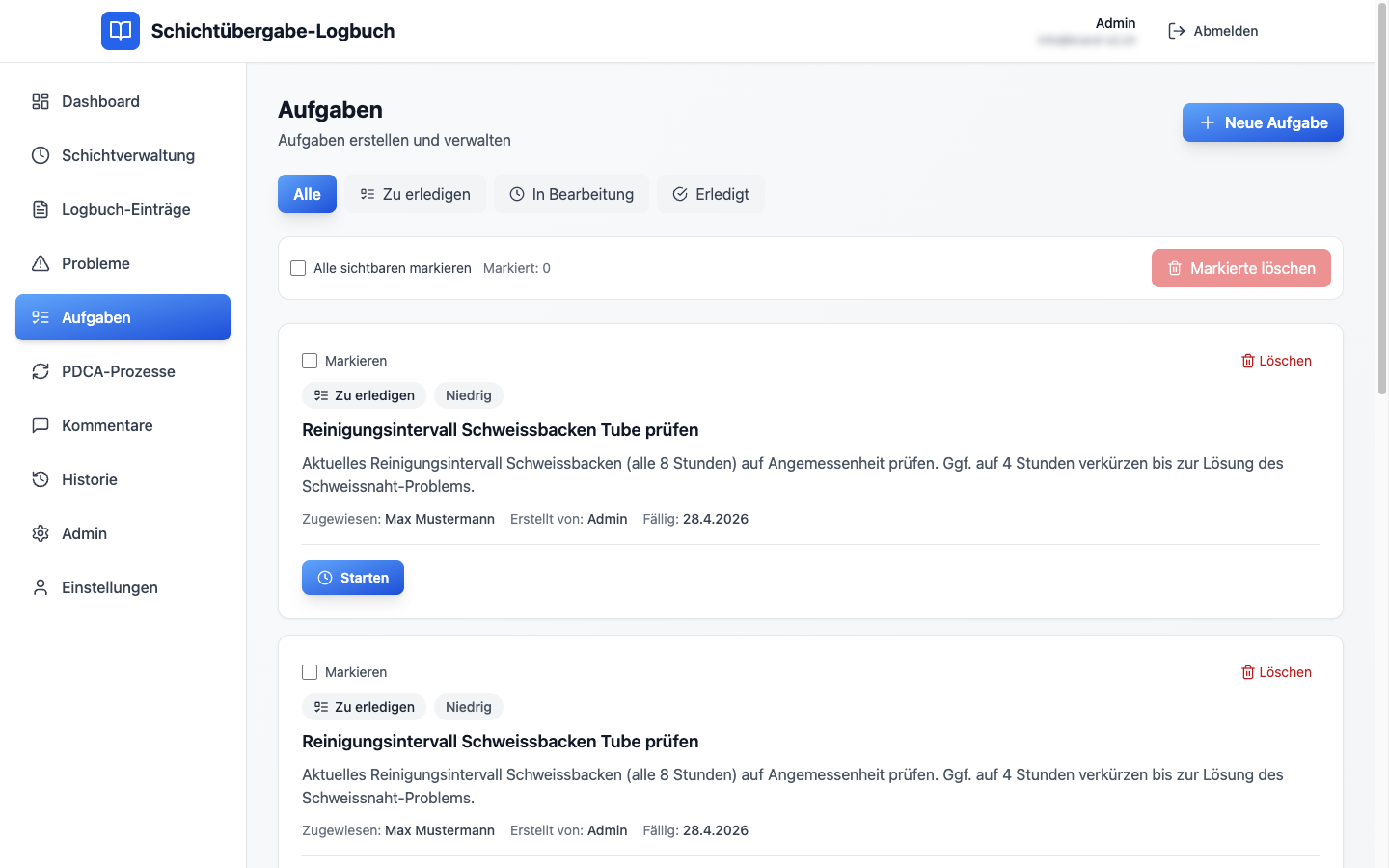Image resolution: width=1389 pixels, height=868 pixels.
Task: Show tasks under the 'Erledigt' tab
Action: coord(711,194)
